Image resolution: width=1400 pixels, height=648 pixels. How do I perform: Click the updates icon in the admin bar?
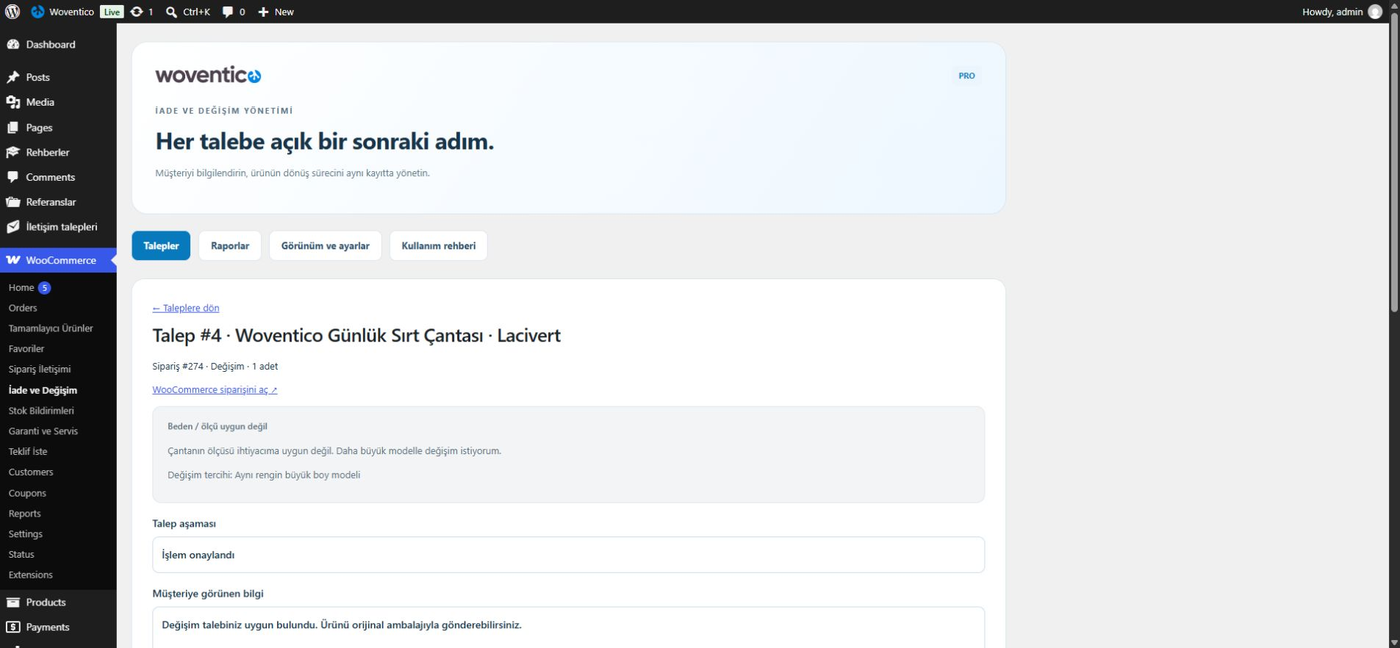coord(136,12)
